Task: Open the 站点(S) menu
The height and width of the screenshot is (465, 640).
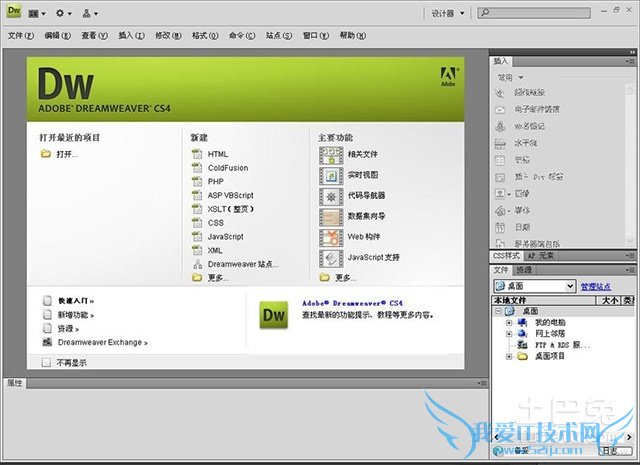Action: (x=279, y=36)
